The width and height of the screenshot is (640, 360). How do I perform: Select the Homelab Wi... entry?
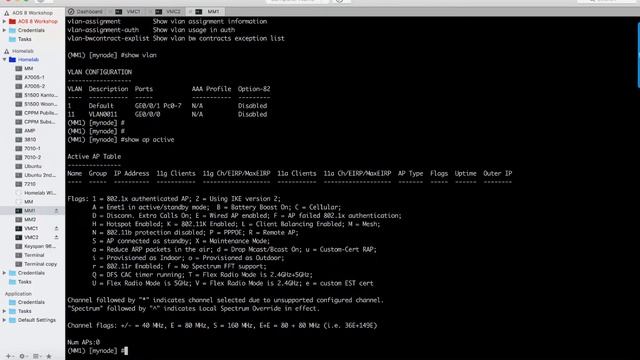(40, 193)
